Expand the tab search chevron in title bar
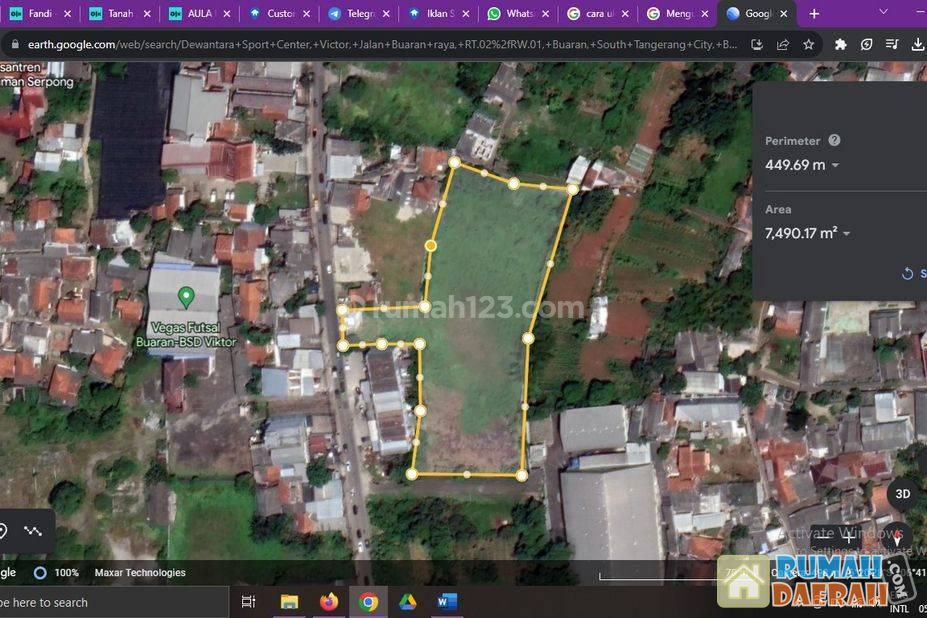 pyautogui.click(x=883, y=12)
